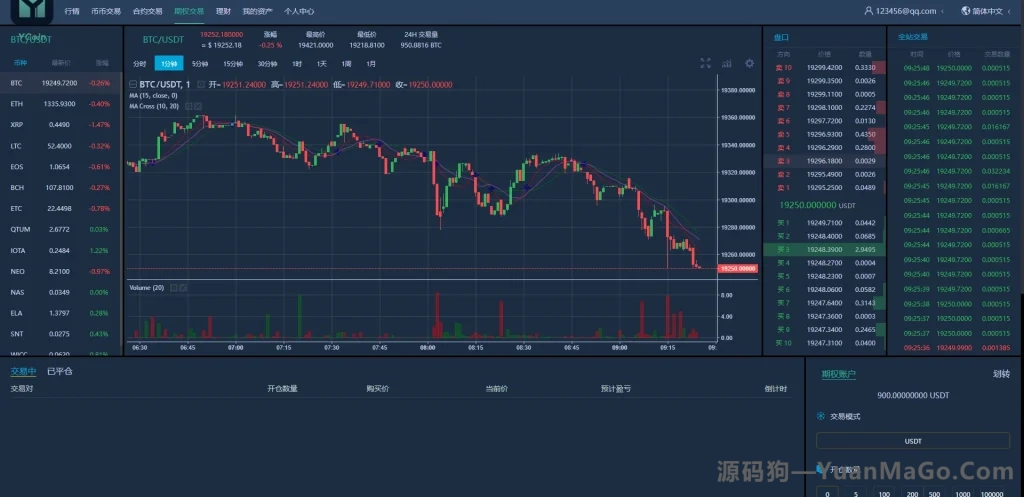Open 我的资产 in top navigation
The height and width of the screenshot is (497, 1024).
pos(257,11)
